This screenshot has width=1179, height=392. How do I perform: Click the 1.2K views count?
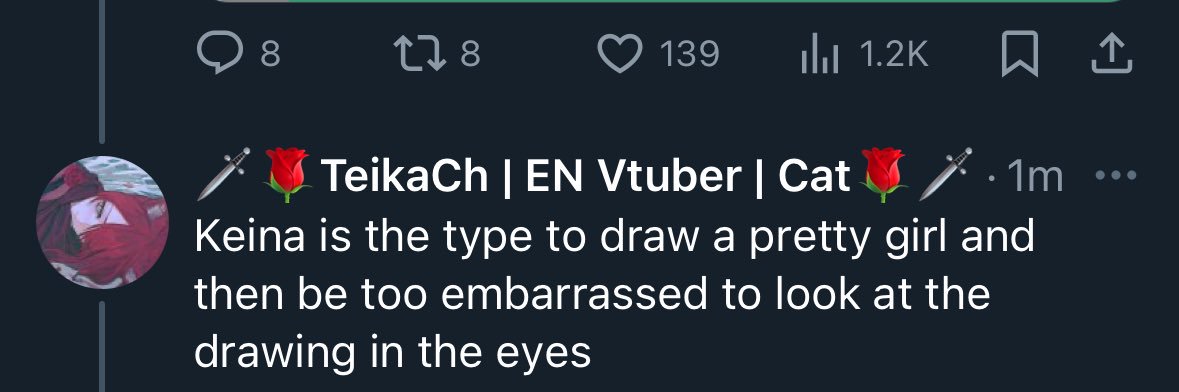coord(893,55)
